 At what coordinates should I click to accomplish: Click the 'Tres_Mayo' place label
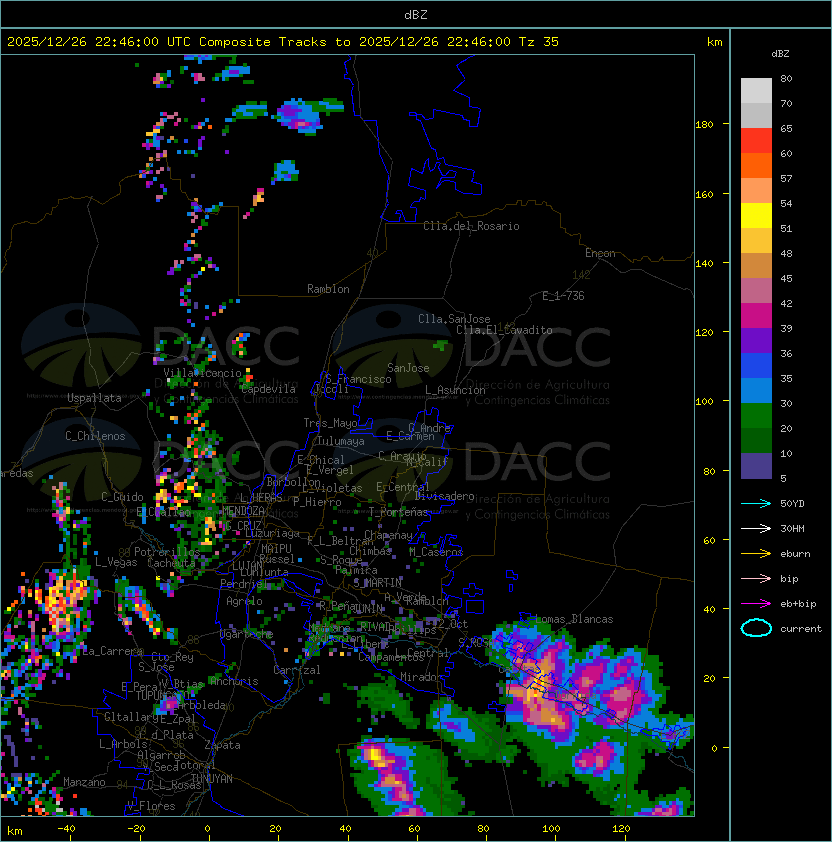click(x=330, y=423)
